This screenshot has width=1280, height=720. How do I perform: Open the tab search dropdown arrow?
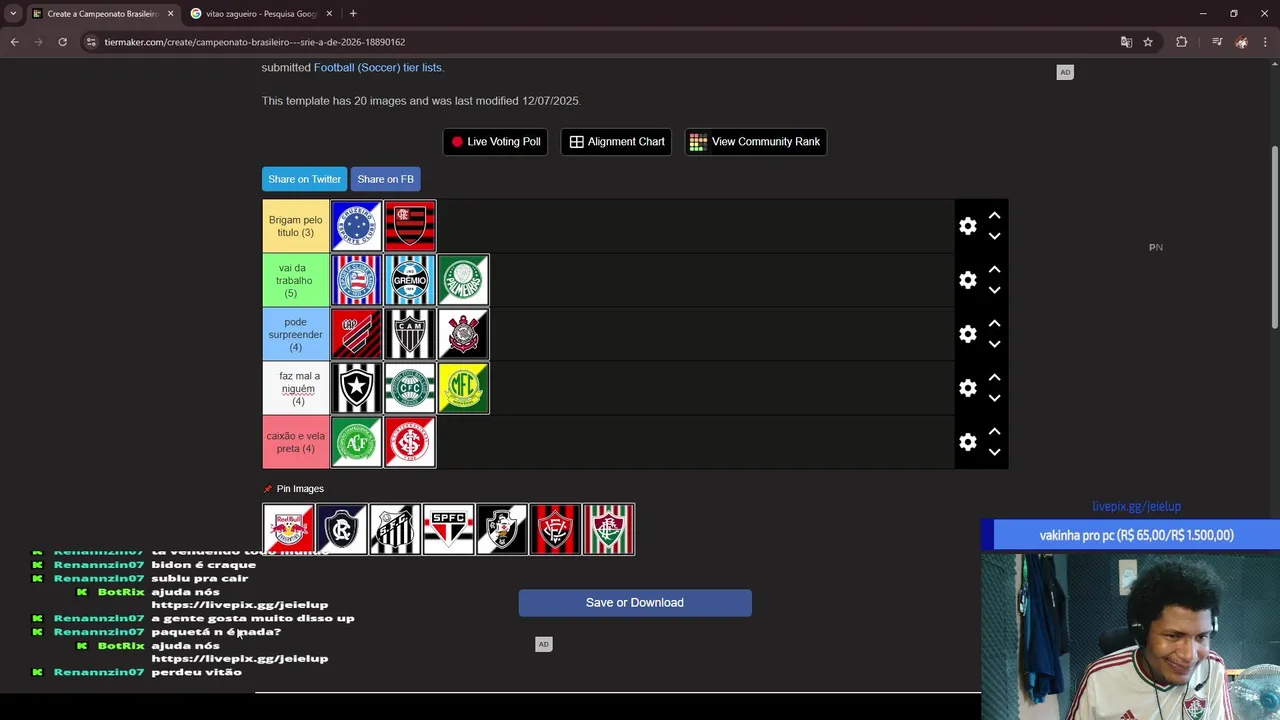[x=13, y=14]
